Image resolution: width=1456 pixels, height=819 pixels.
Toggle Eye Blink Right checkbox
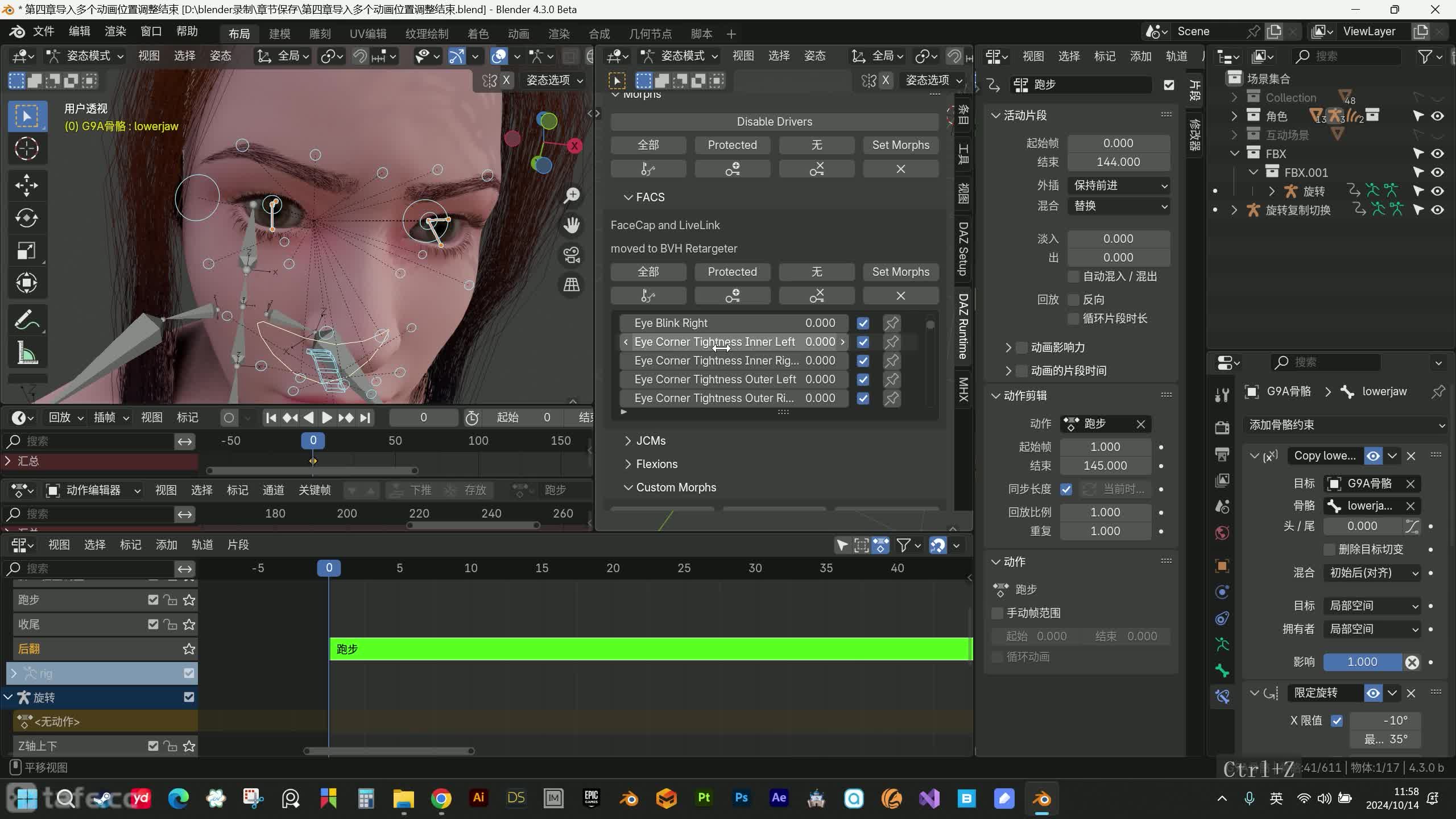point(863,323)
